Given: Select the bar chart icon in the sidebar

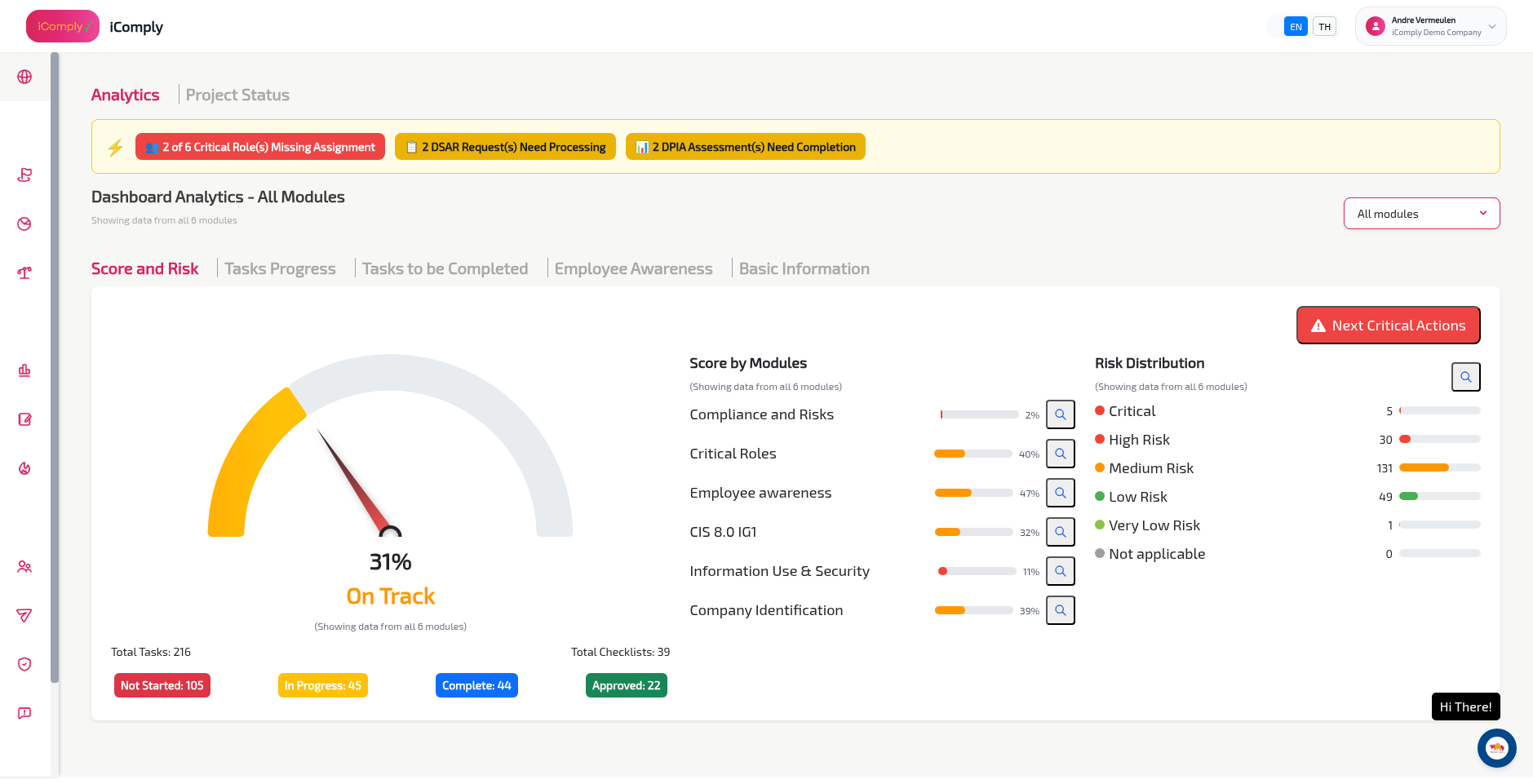Looking at the screenshot, I should pyautogui.click(x=24, y=370).
